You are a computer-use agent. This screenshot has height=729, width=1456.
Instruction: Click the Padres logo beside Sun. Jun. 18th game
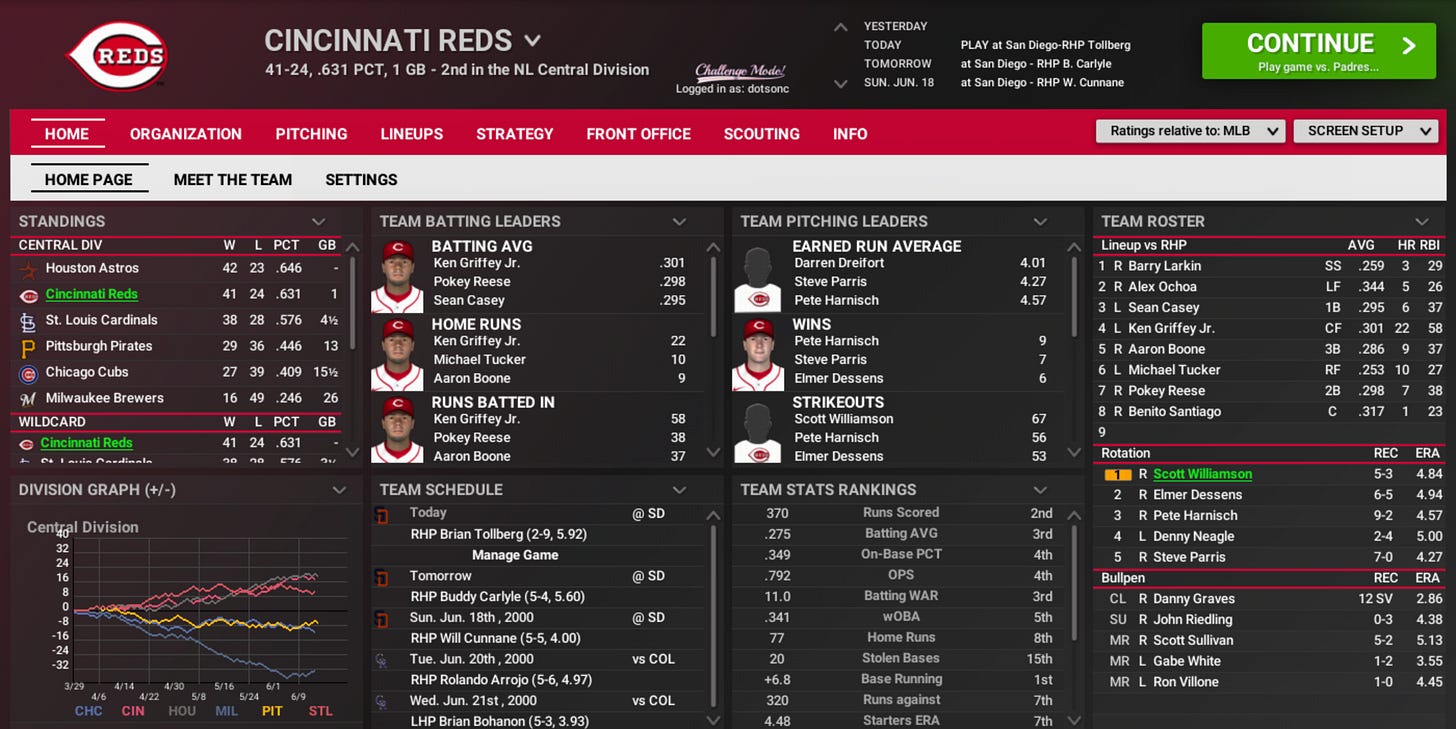(381, 619)
